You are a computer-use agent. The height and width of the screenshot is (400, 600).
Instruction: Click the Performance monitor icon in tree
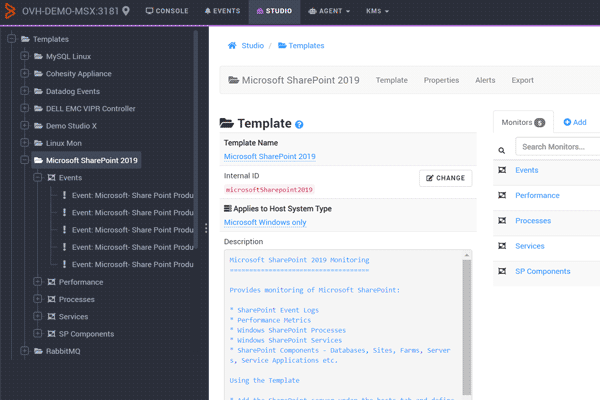coord(51,282)
